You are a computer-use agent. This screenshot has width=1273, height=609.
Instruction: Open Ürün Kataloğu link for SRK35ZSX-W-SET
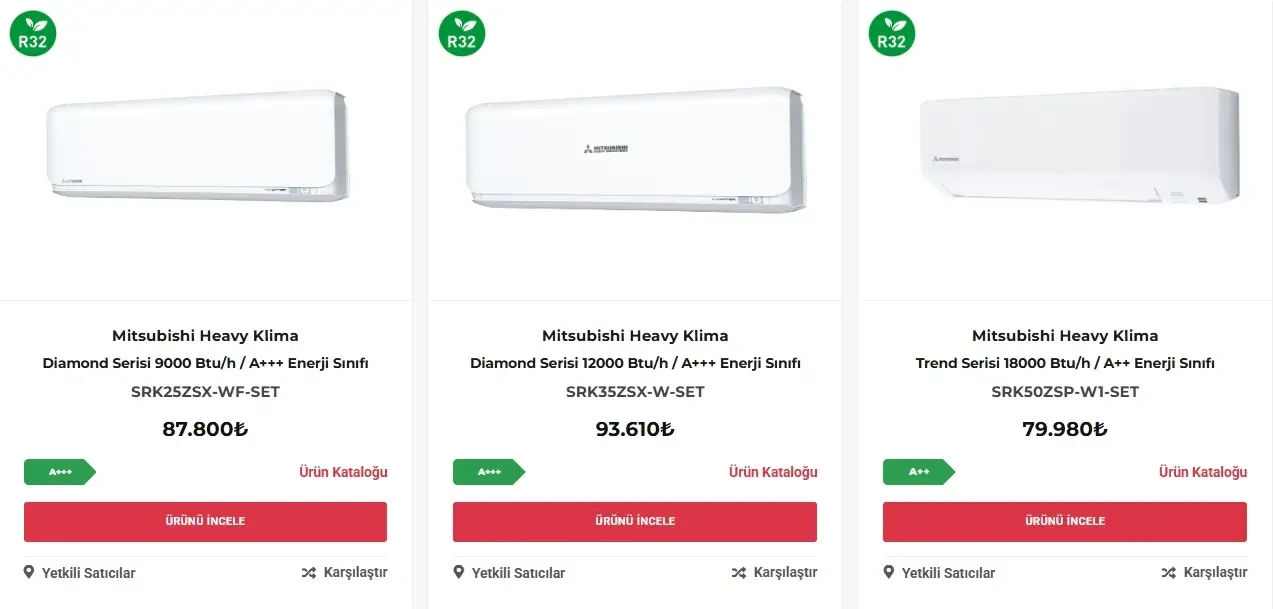pyautogui.click(x=773, y=472)
